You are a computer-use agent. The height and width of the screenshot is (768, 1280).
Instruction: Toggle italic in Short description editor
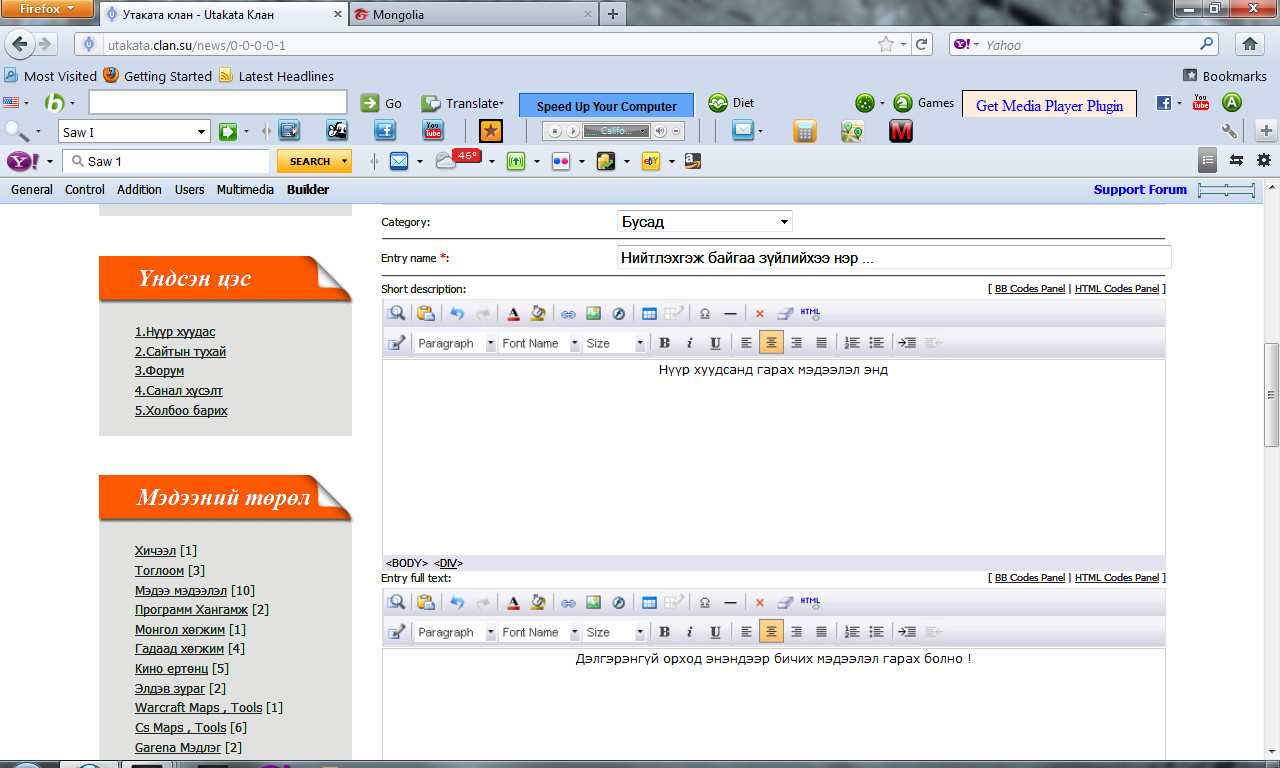click(689, 343)
